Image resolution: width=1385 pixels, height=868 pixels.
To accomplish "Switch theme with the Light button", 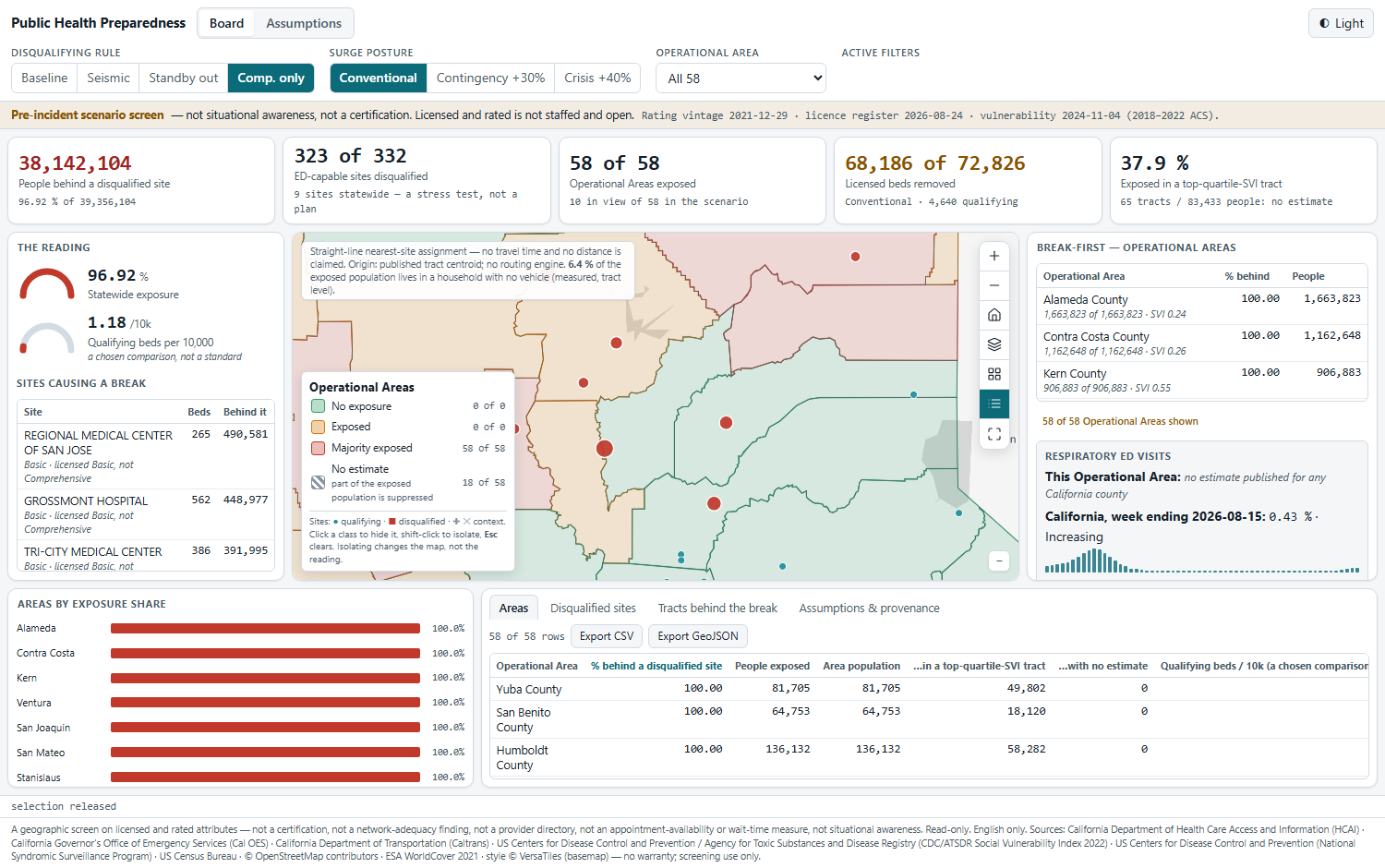I will [x=1341, y=23].
